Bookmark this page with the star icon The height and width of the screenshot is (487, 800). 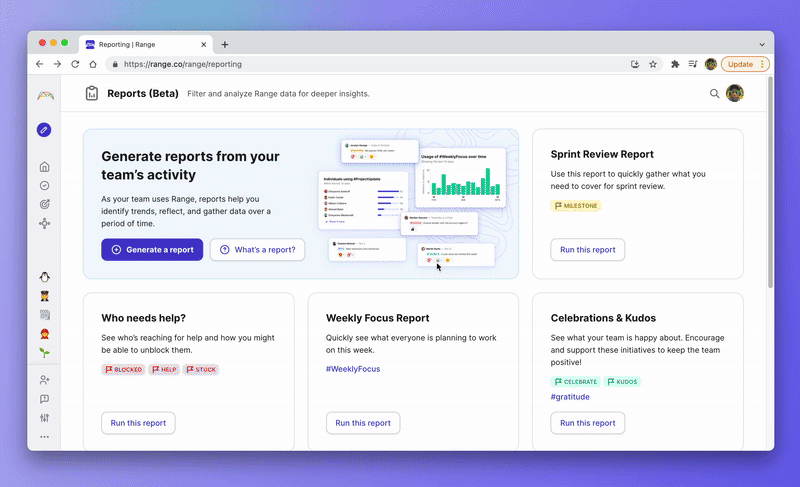click(653, 64)
